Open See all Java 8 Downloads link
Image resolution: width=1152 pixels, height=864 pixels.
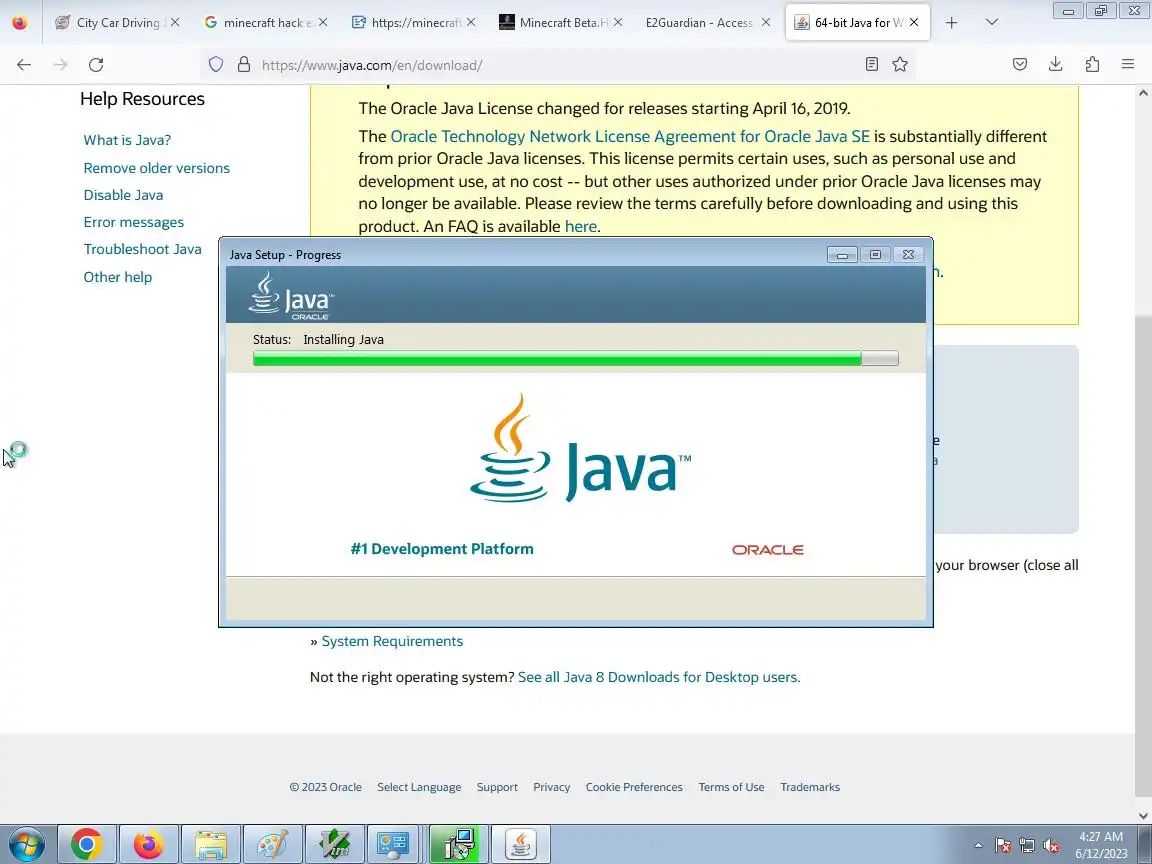pos(659,677)
